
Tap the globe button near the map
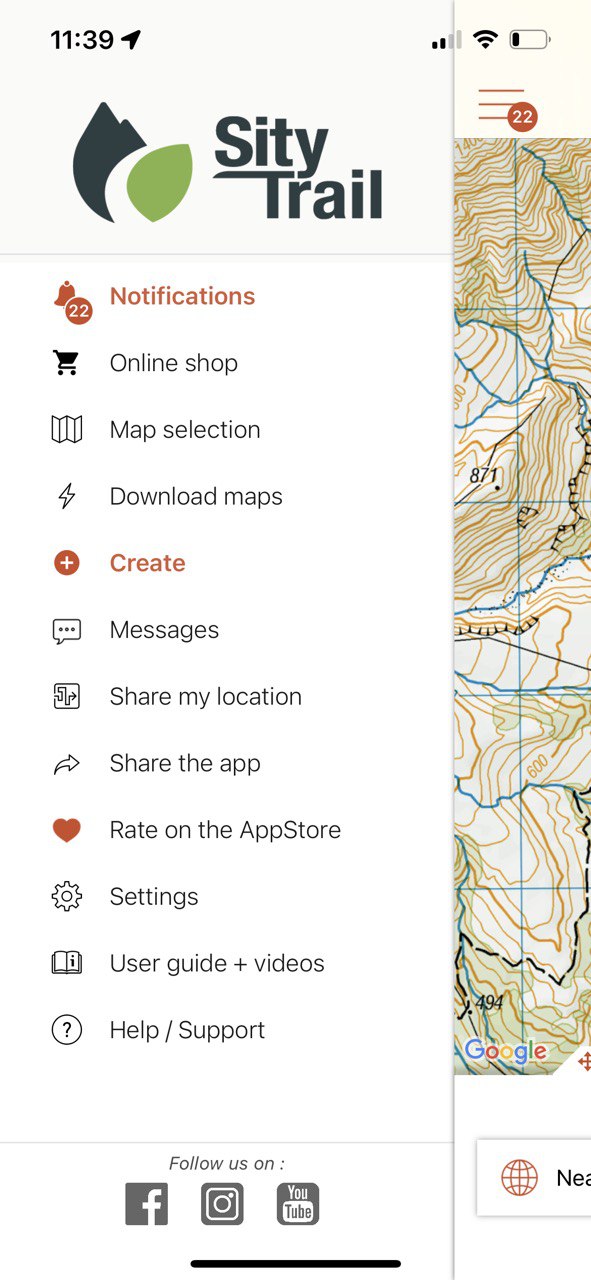tap(520, 1178)
